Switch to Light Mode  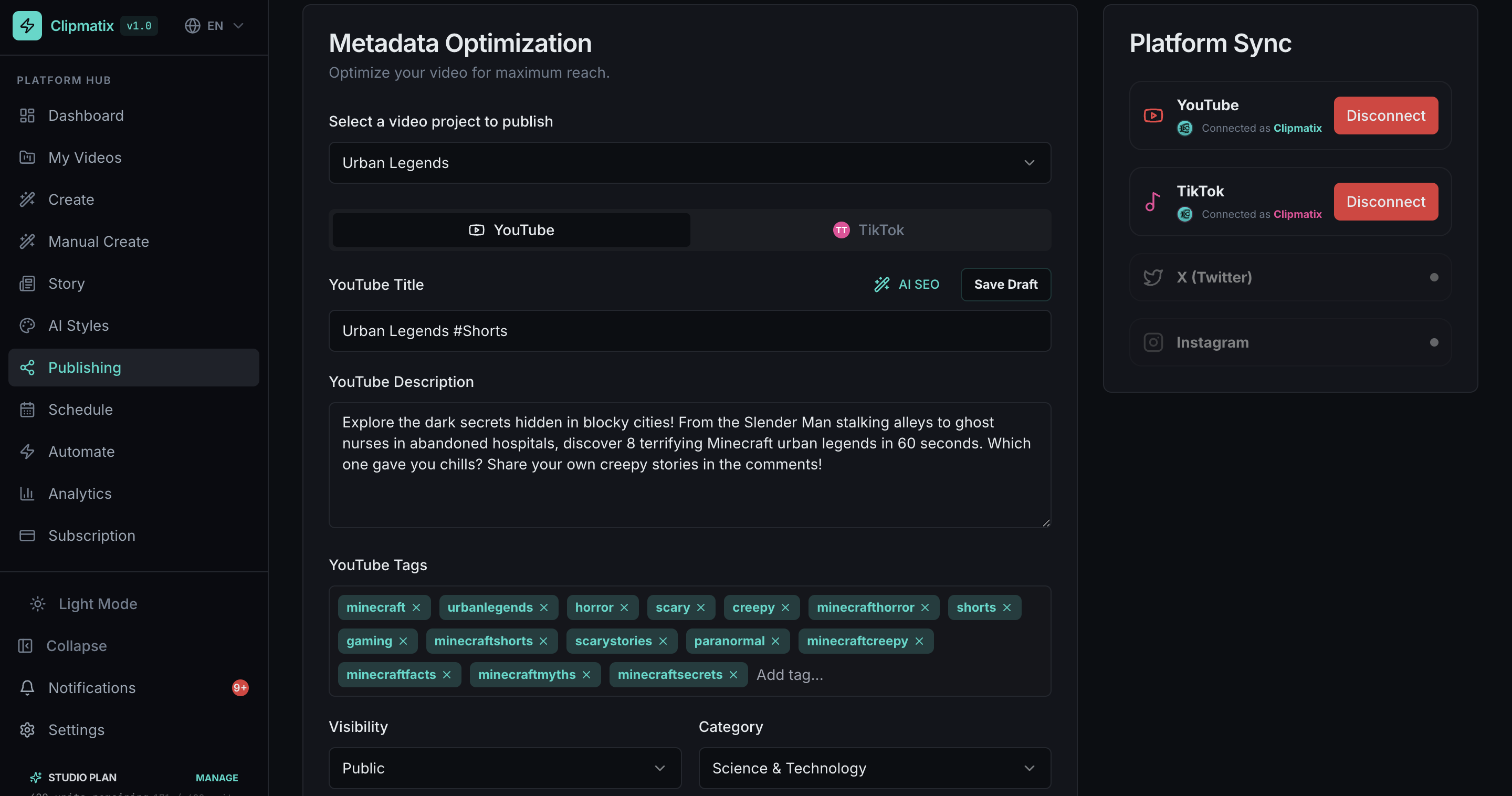(97, 603)
